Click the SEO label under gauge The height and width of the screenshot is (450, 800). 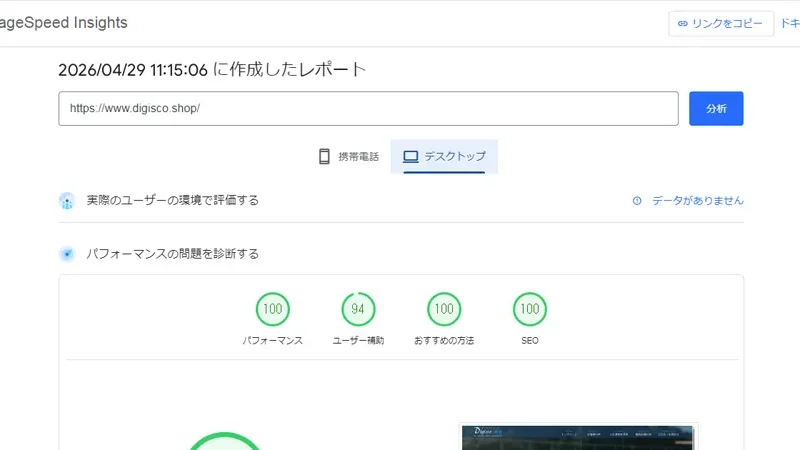(530, 340)
